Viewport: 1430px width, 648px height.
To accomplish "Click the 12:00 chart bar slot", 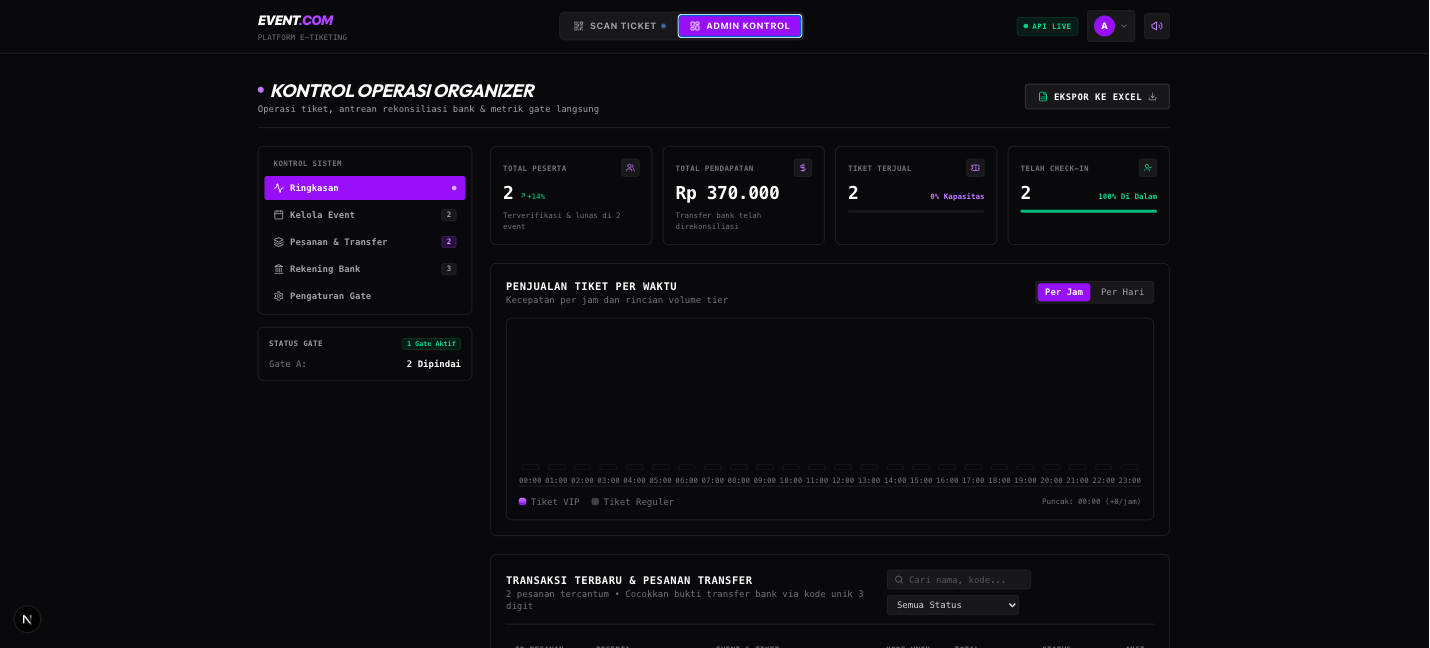I will [x=843, y=467].
